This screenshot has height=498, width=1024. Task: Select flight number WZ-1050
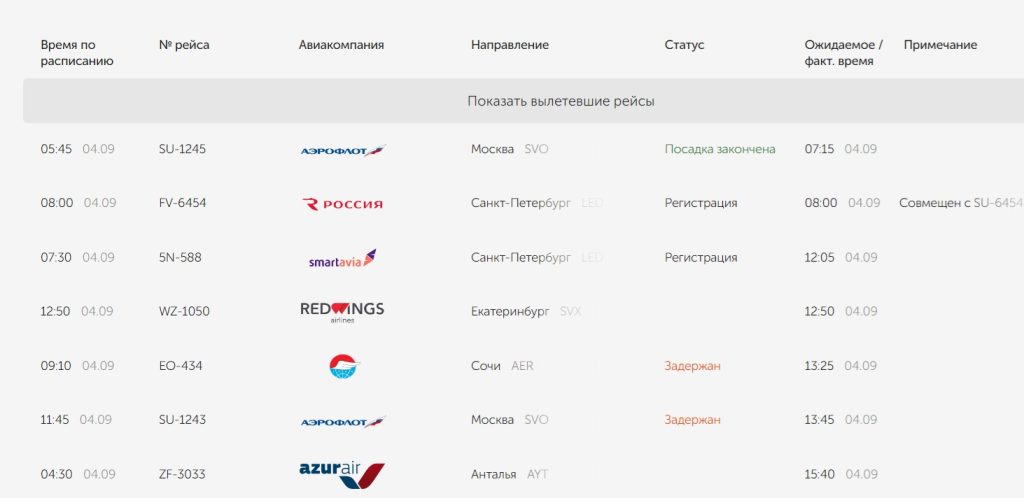click(x=184, y=311)
